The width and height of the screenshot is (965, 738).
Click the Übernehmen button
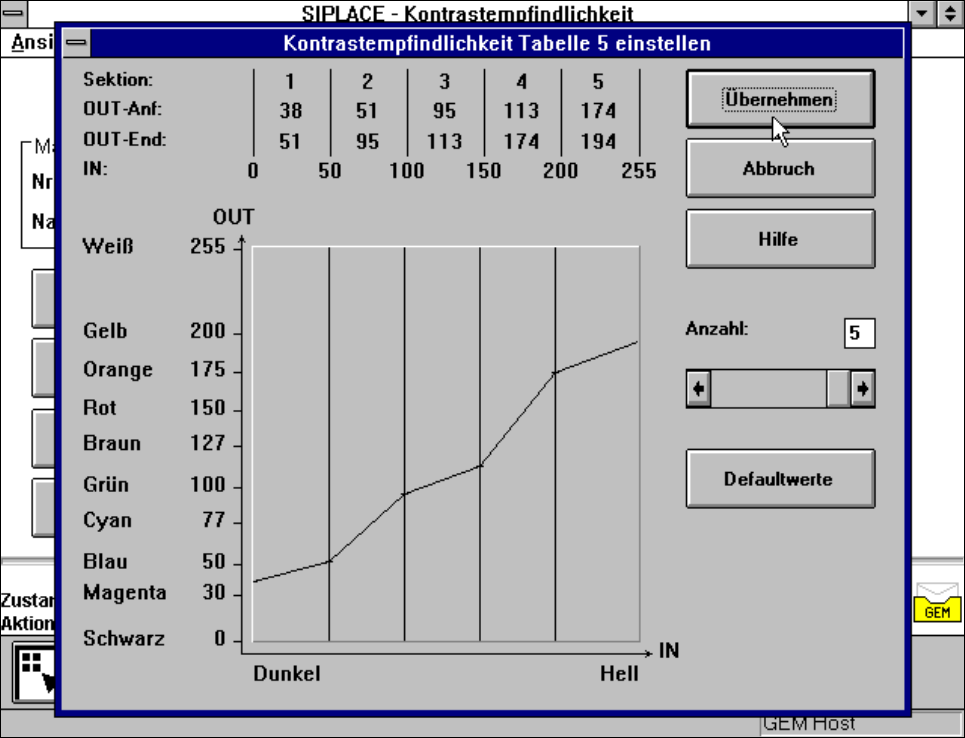780,99
